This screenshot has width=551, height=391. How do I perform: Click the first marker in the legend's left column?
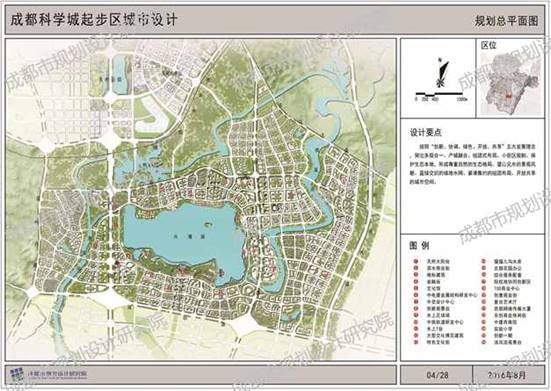click(416, 261)
